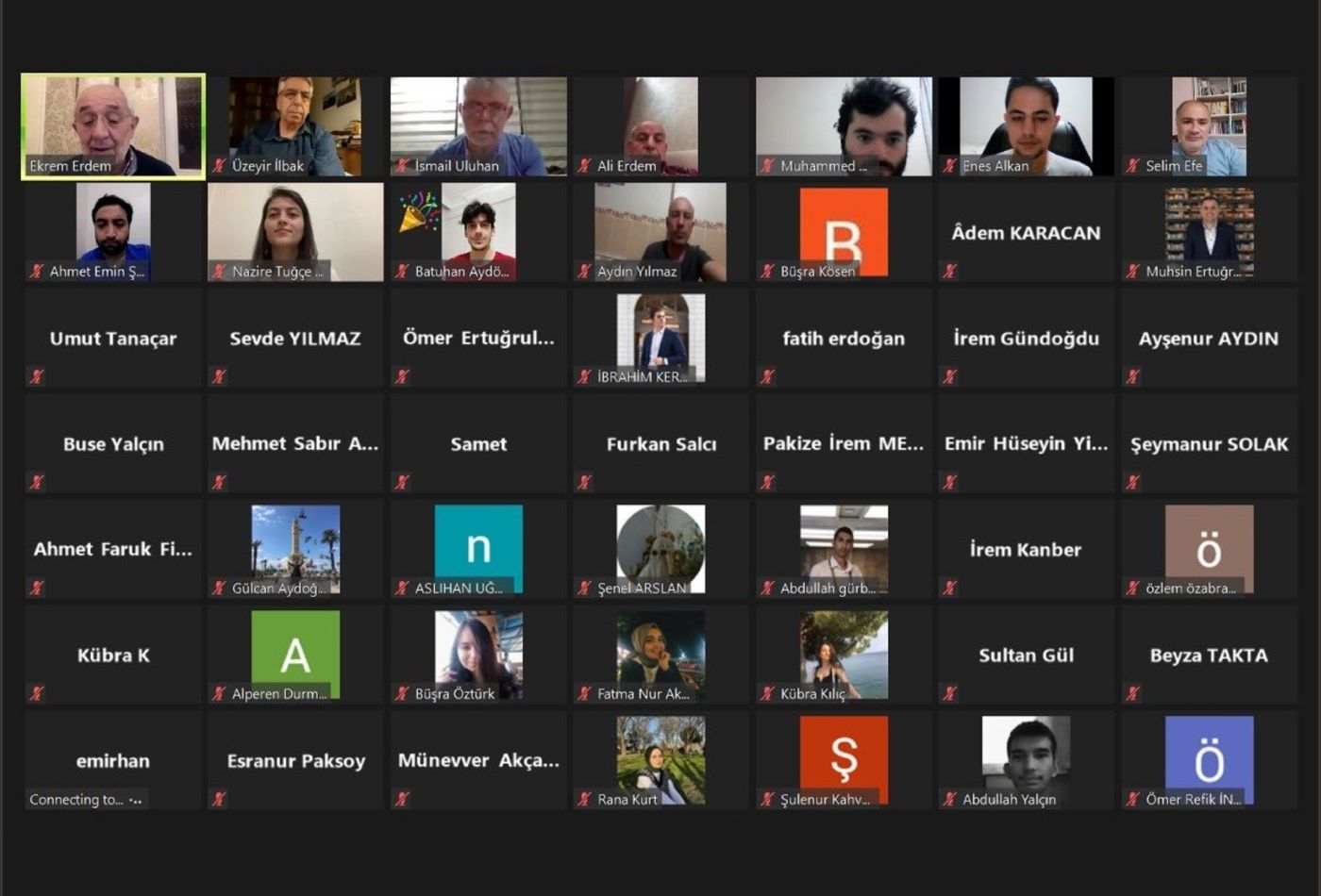Select Kübra Kılıç's profile picture
Image resolution: width=1321 pixels, height=896 pixels.
(844, 655)
